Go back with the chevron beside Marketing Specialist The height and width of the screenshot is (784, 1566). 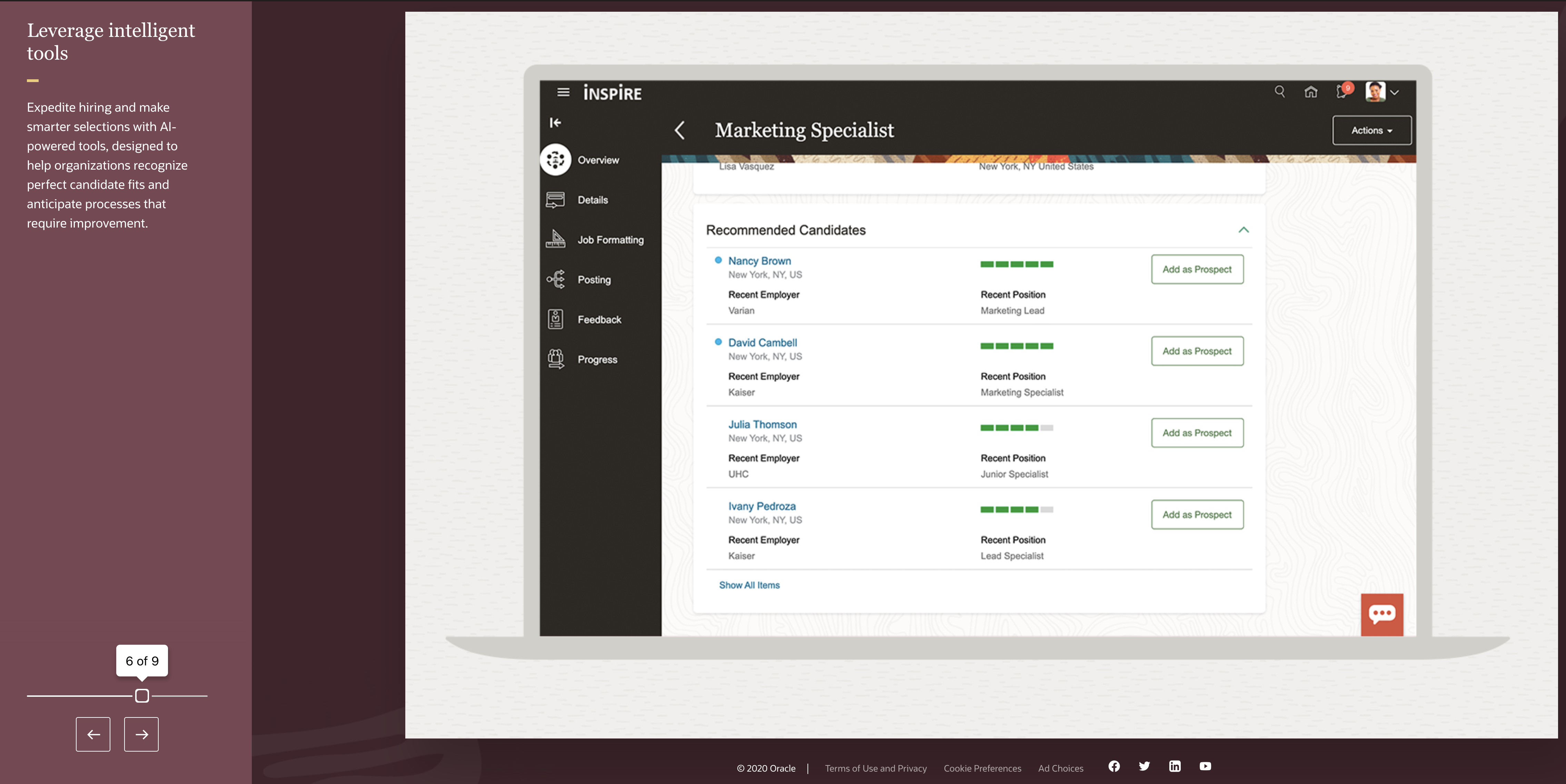click(x=680, y=130)
